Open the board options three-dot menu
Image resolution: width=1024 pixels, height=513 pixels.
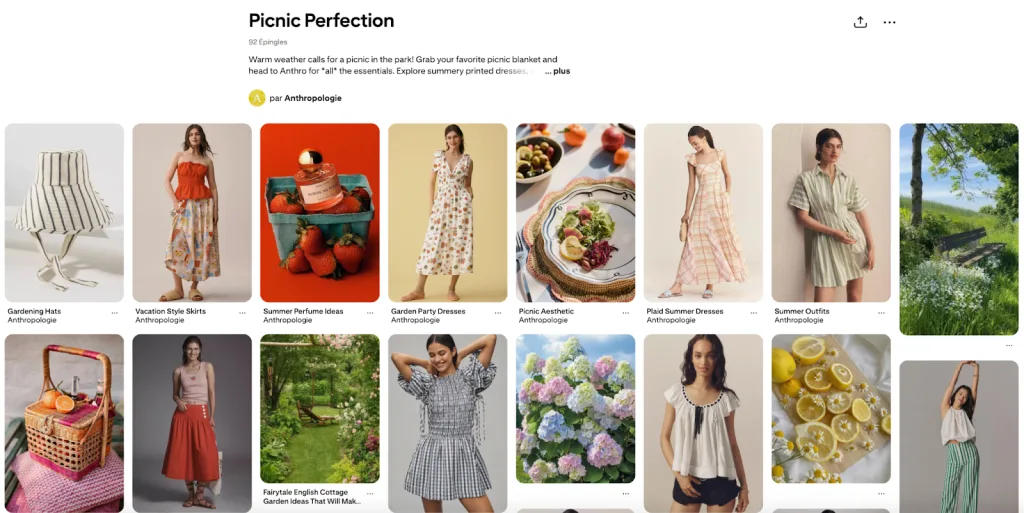click(x=889, y=22)
